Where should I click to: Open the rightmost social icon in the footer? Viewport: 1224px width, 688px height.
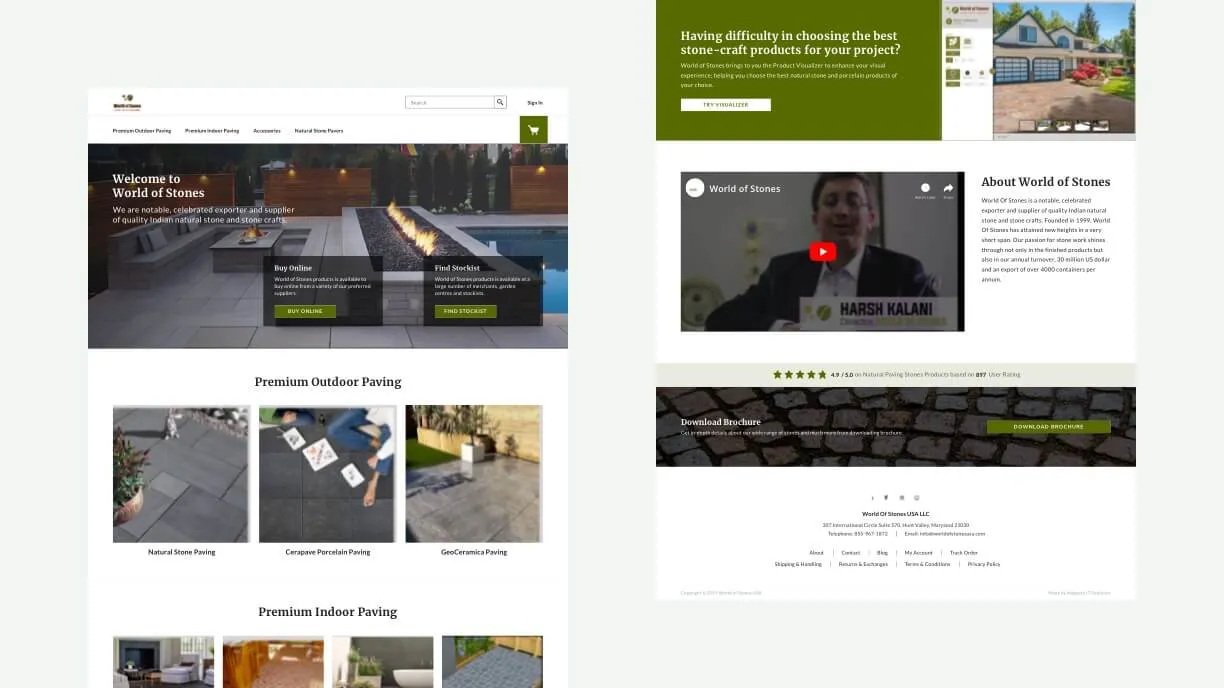(916, 497)
